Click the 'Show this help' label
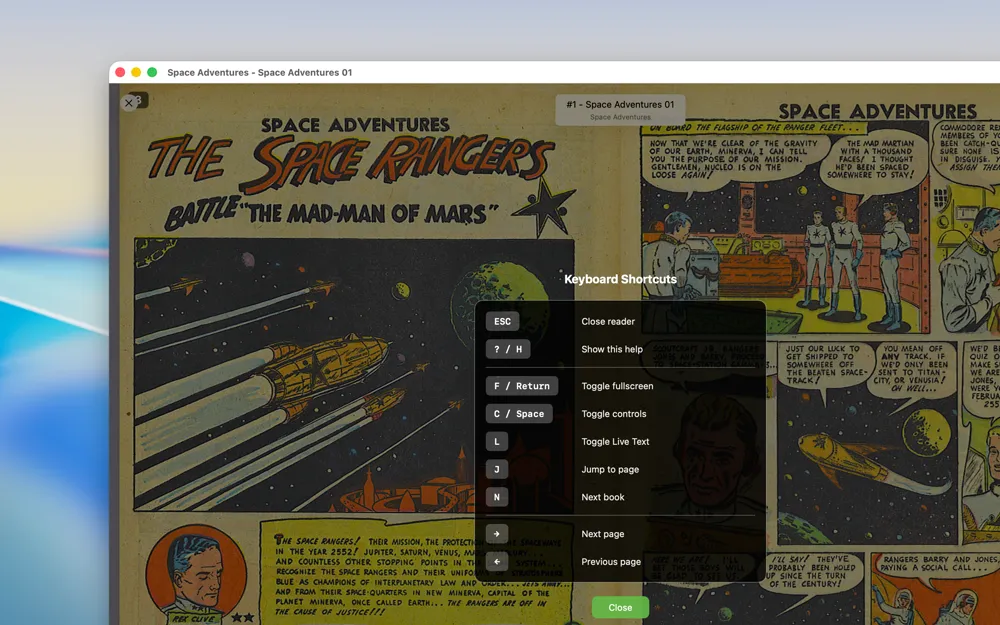The height and width of the screenshot is (625, 1000). [x=612, y=349]
